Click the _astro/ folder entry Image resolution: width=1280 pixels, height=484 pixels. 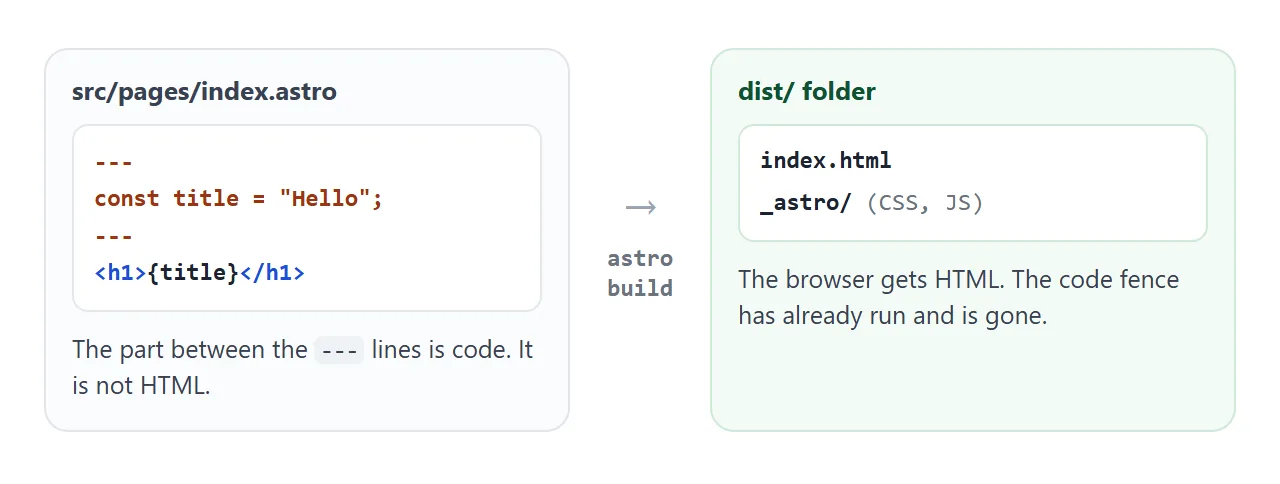pyautogui.click(x=806, y=203)
